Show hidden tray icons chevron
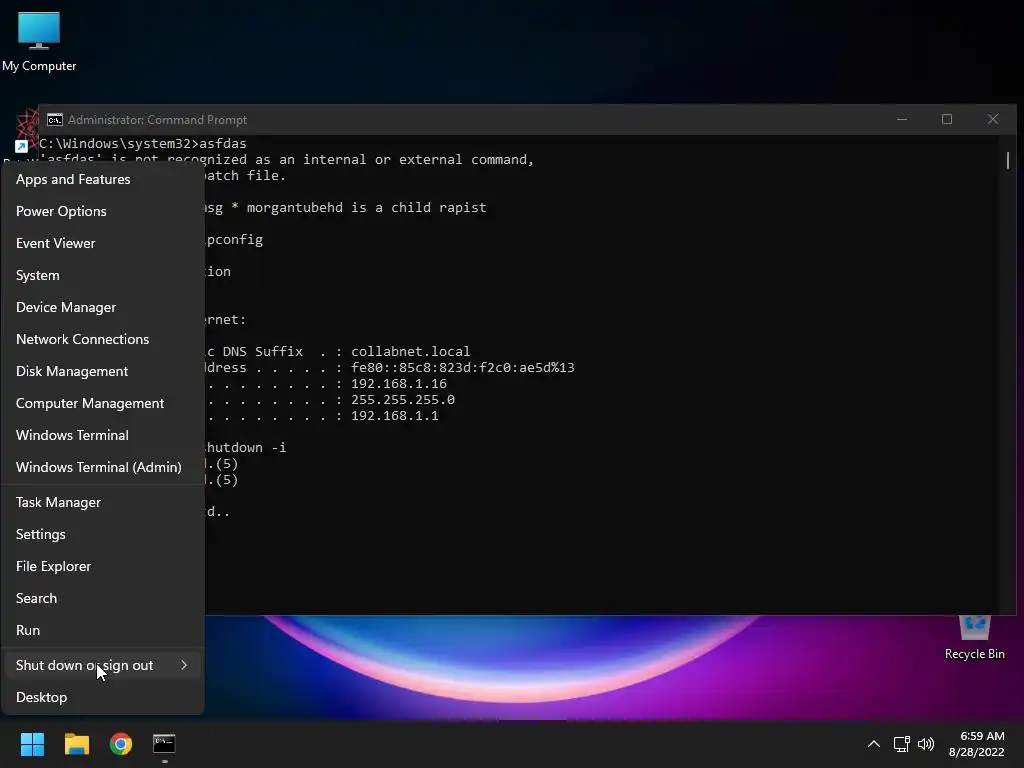Image resolution: width=1024 pixels, height=768 pixels. coord(873,744)
